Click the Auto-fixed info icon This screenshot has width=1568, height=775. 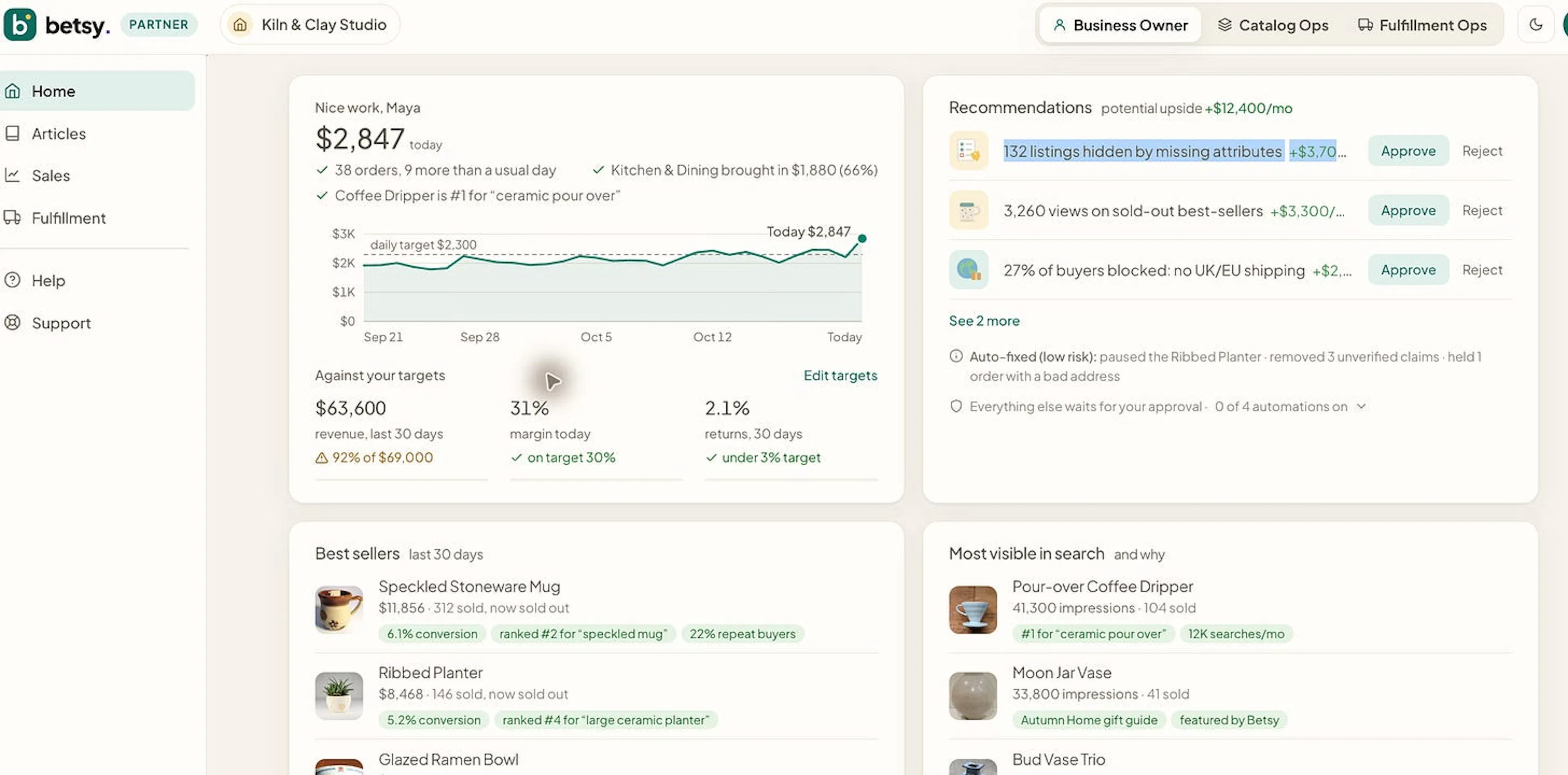pos(955,356)
